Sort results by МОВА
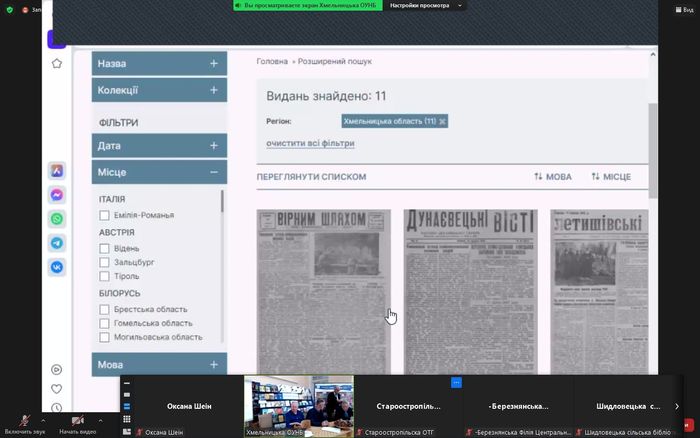Image resolution: width=700 pixels, height=438 pixels. tap(553, 177)
